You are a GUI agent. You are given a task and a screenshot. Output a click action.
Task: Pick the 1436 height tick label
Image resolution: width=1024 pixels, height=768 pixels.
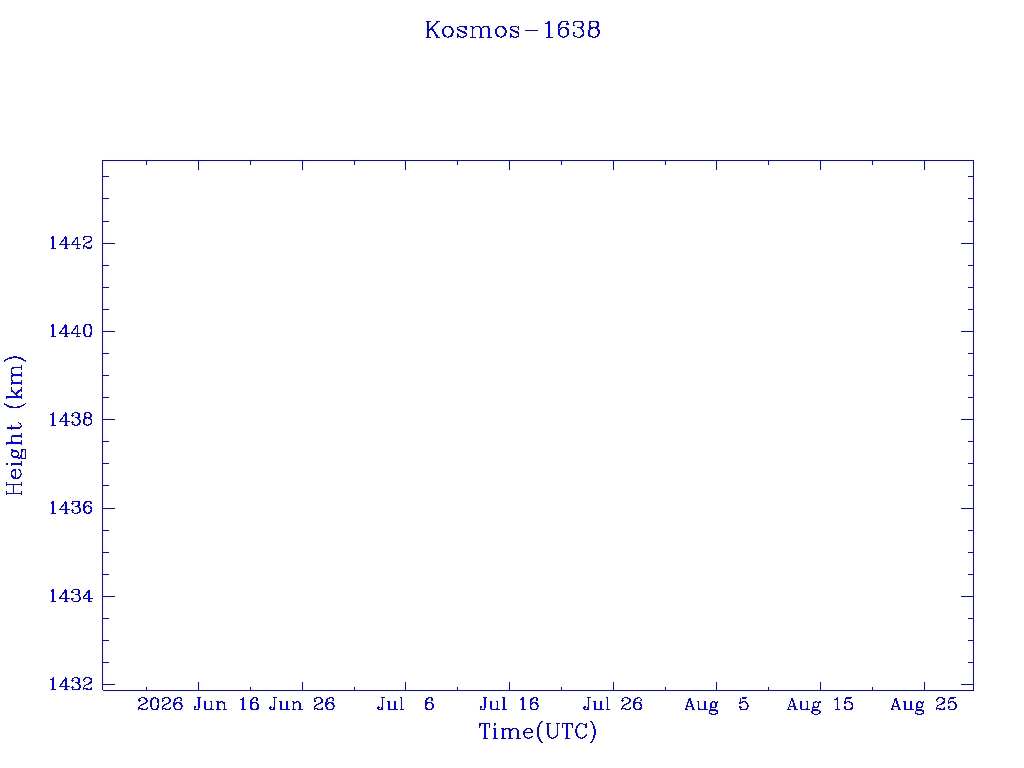click(71, 507)
